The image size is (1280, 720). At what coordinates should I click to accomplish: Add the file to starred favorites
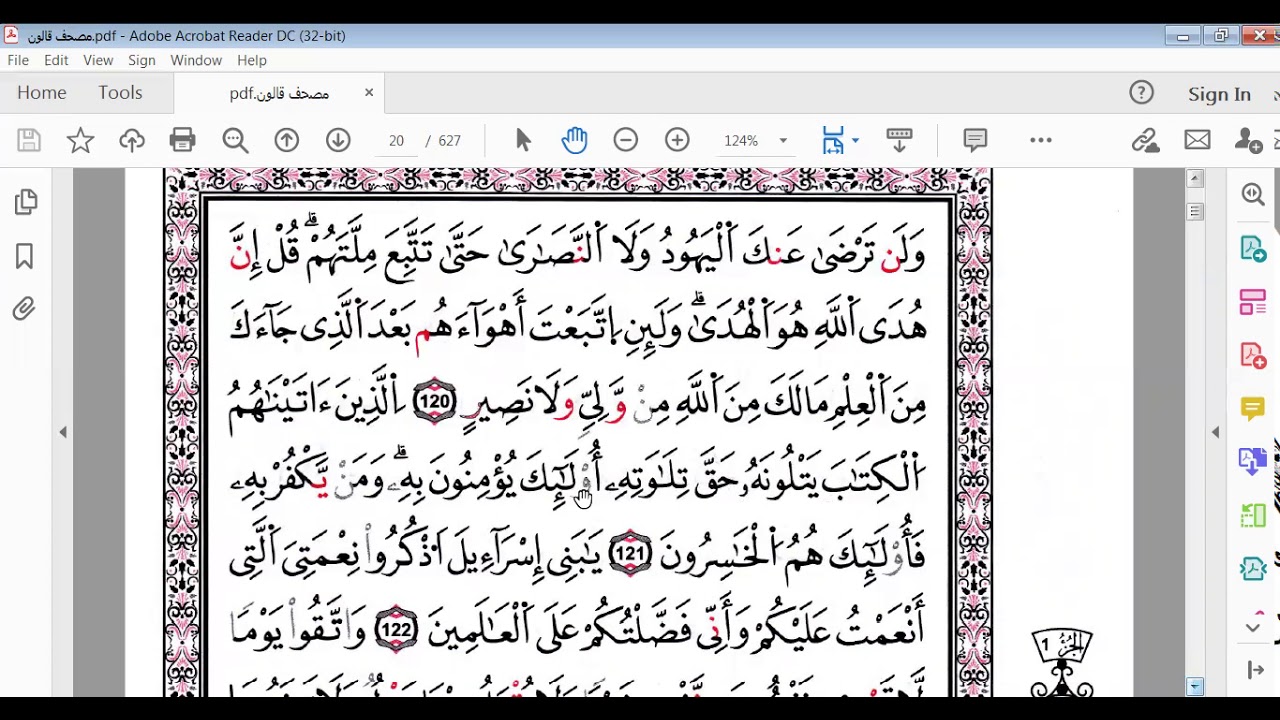click(x=80, y=141)
